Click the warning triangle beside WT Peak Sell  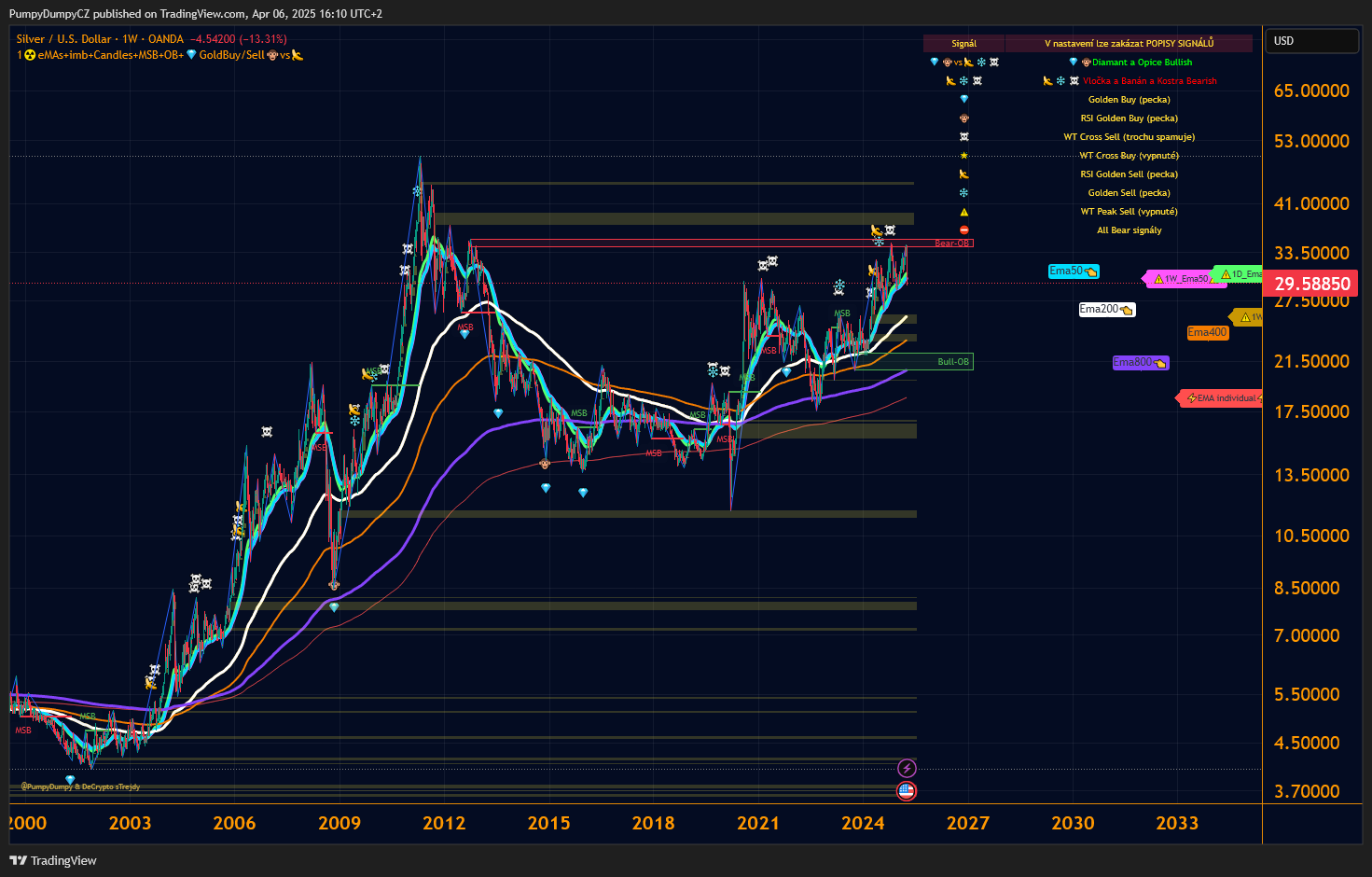click(964, 212)
